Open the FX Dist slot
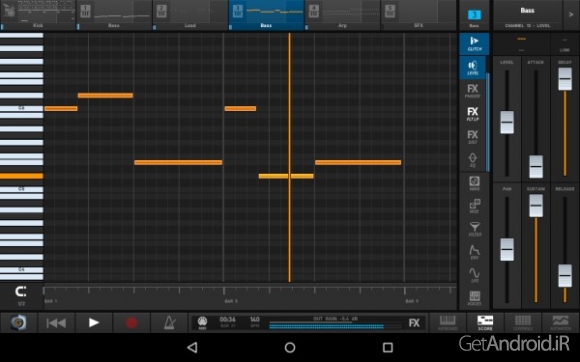Viewport: 580px width, 362px height. pyautogui.click(x=473, y=137)
